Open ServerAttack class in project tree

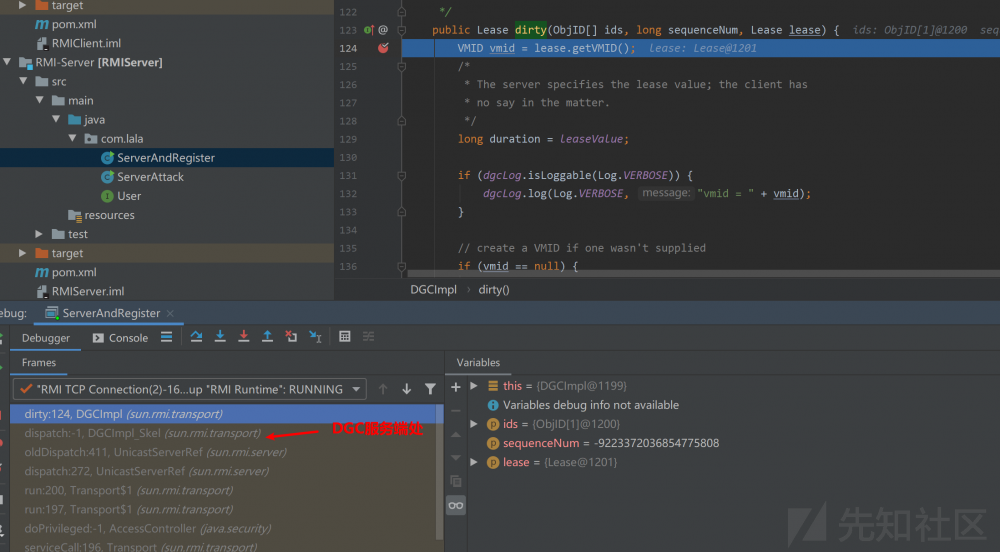150,177
